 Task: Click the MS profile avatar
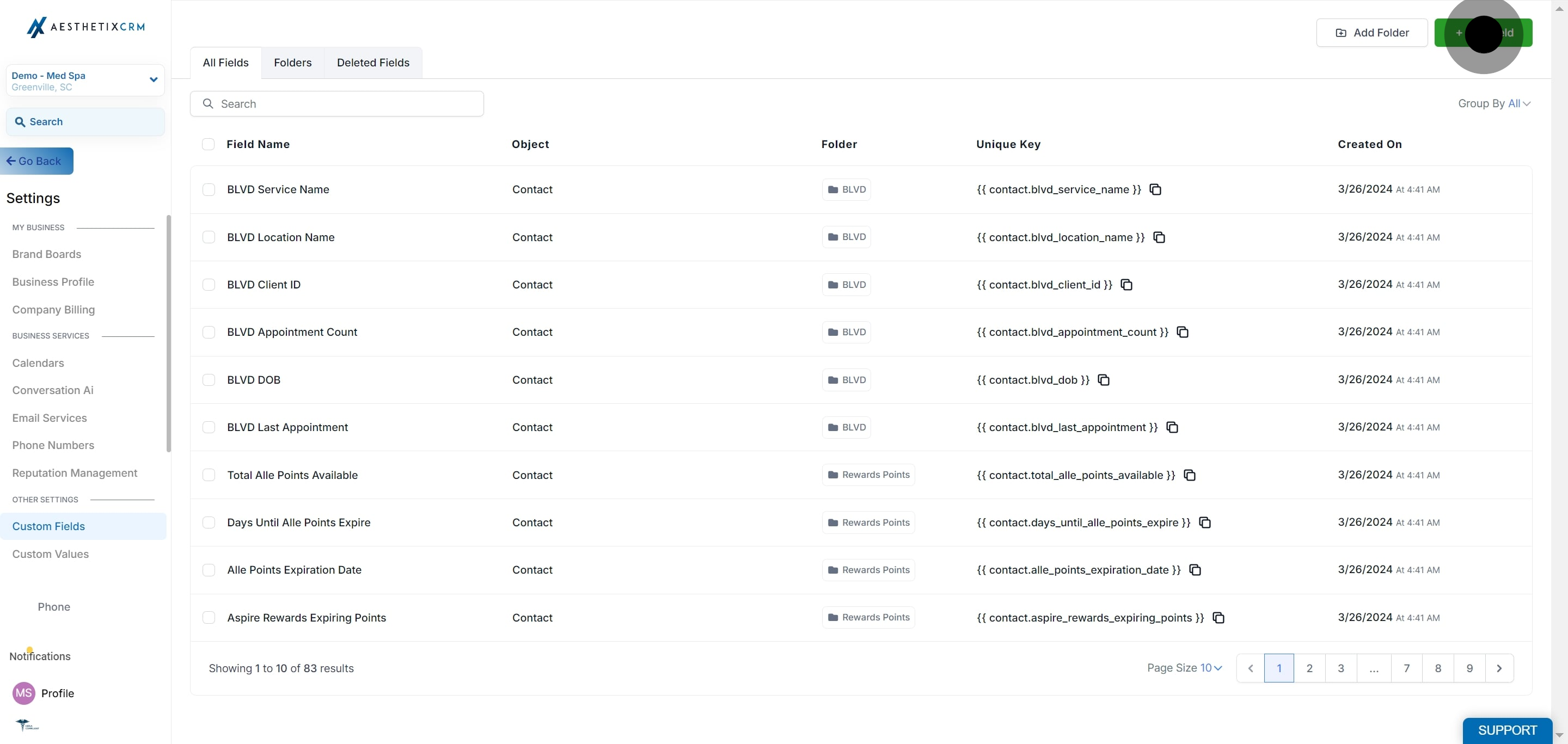(24, 693)
